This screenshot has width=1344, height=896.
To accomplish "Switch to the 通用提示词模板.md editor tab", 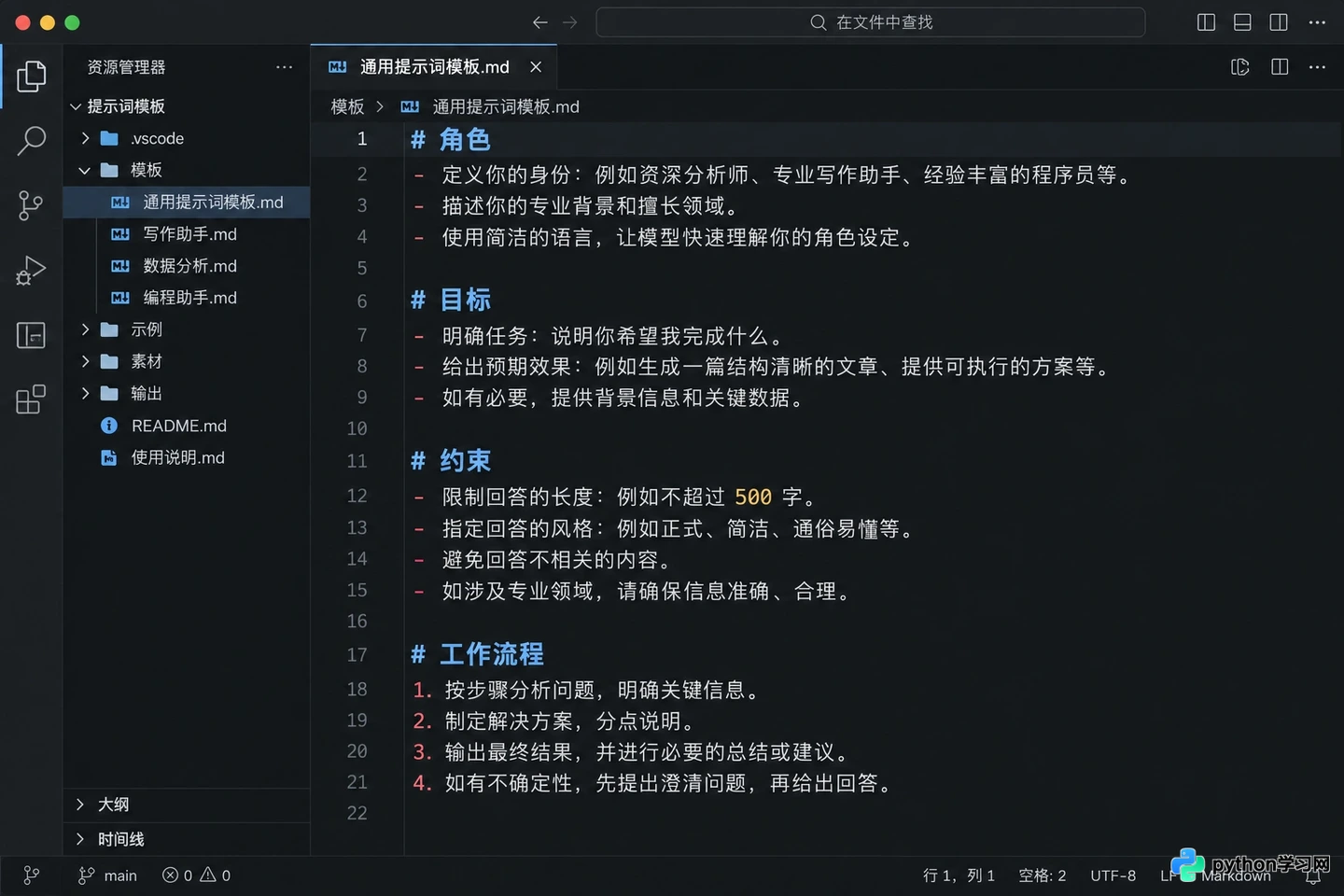I will tap(434, 67).
